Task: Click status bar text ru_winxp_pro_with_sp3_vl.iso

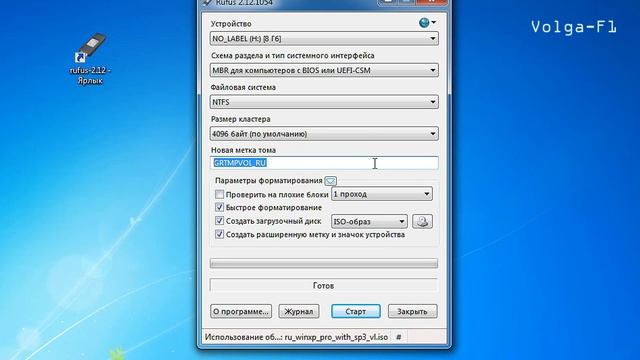Action: pyautogui.click(x=336, y=337)
